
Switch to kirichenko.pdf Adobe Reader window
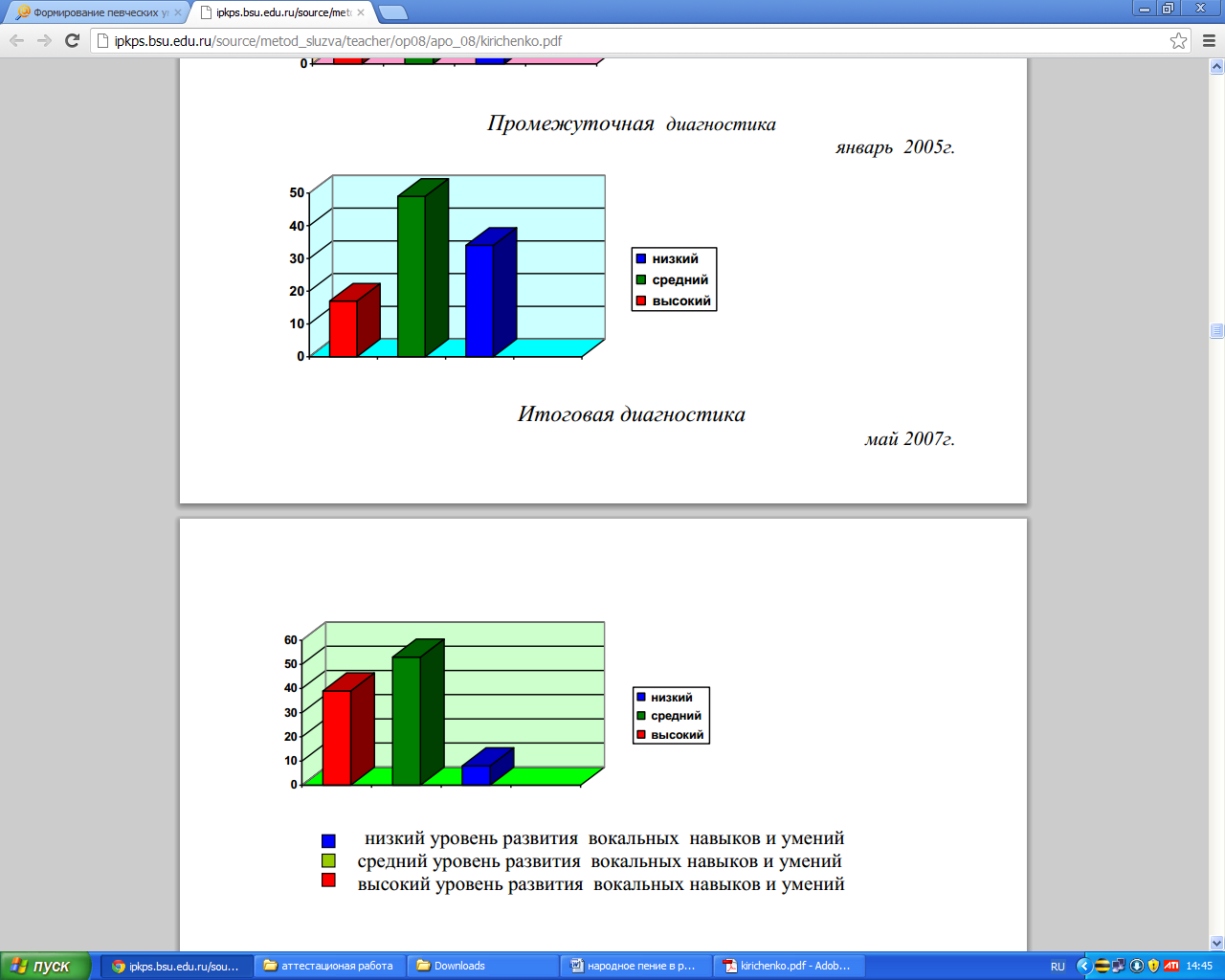point(789,966)
